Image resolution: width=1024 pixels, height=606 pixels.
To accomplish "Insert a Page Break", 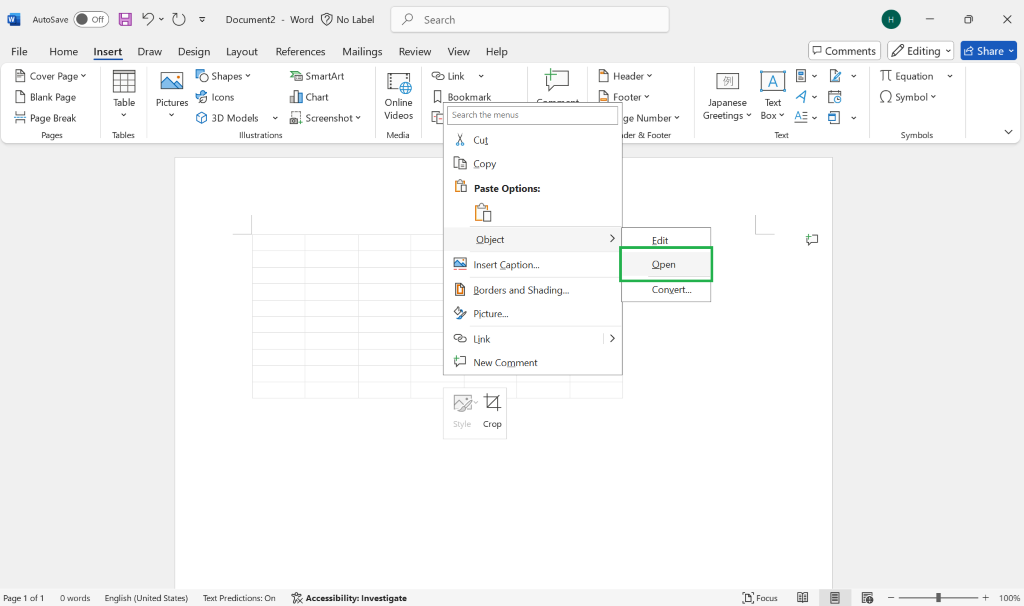I will (x=45, y=118).
